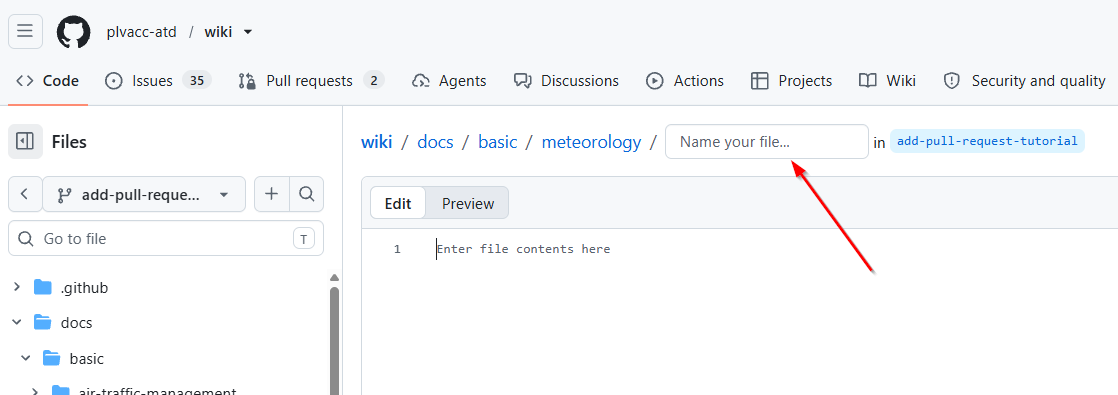Focus the Go to file search field

(165, 238)
